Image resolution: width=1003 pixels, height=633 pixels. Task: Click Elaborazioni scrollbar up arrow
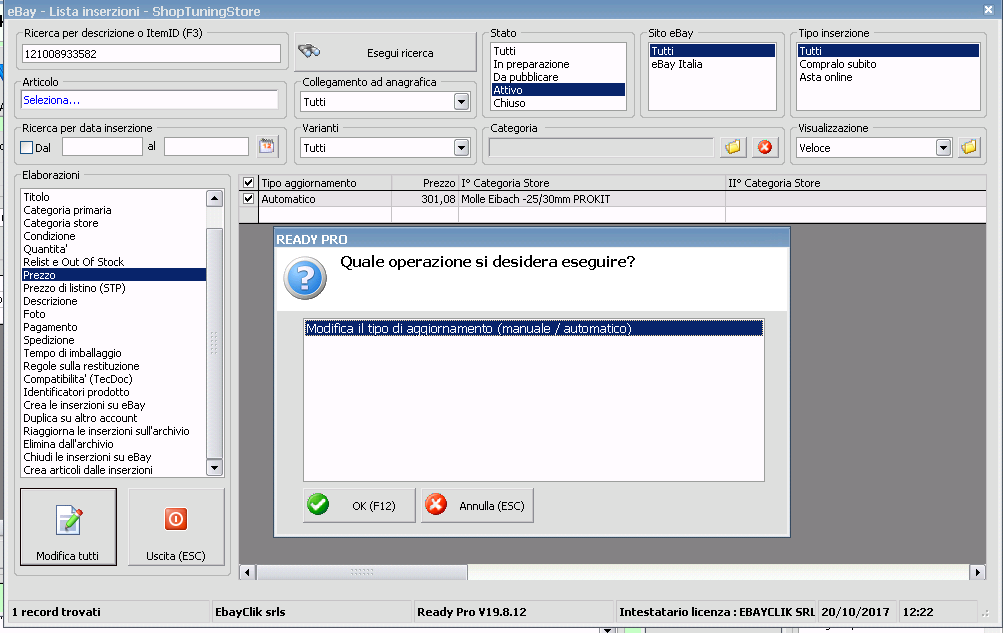click(x=214, y=198)
